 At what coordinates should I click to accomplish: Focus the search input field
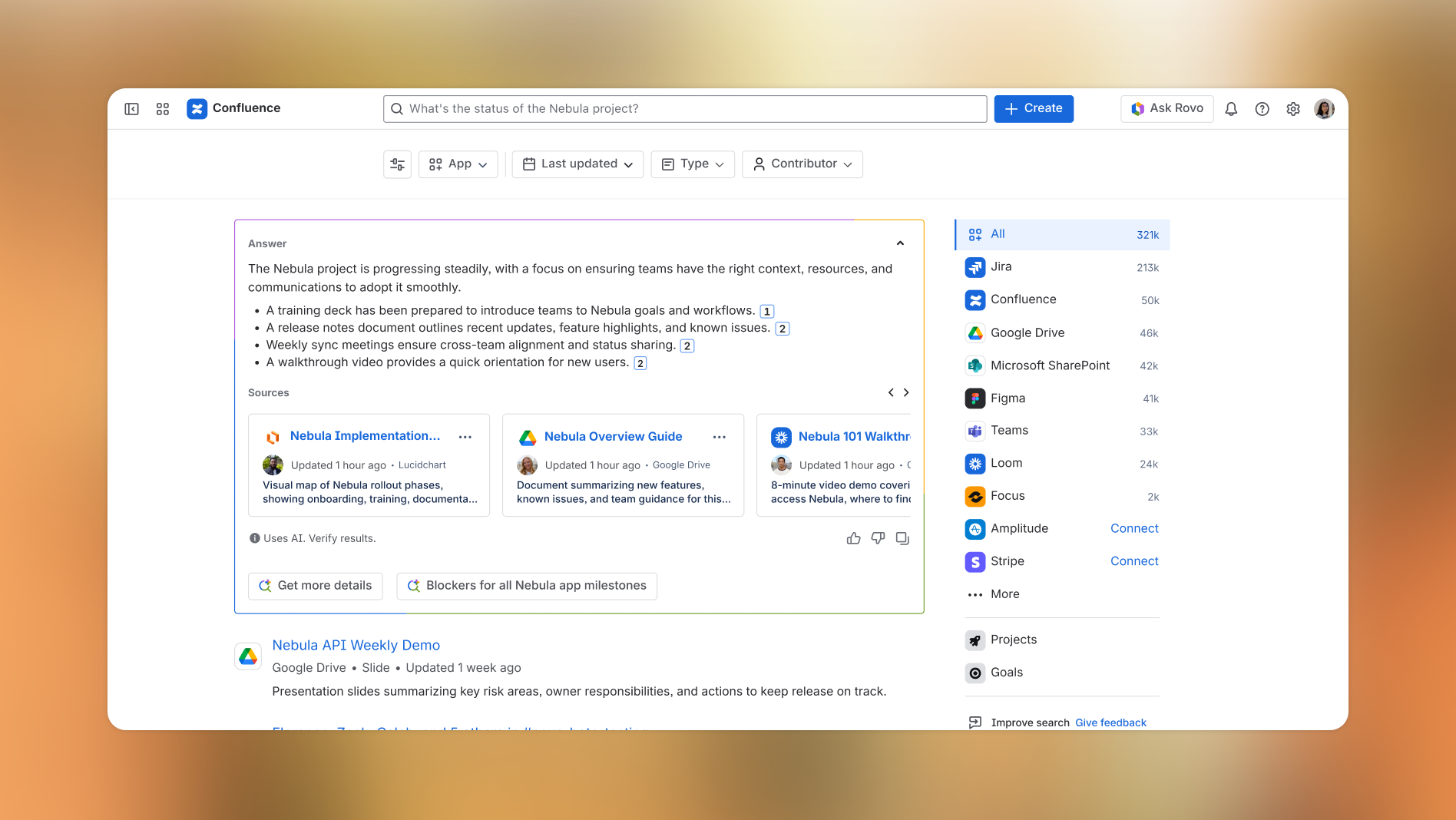pyautogui.click(x=685, y=109)
